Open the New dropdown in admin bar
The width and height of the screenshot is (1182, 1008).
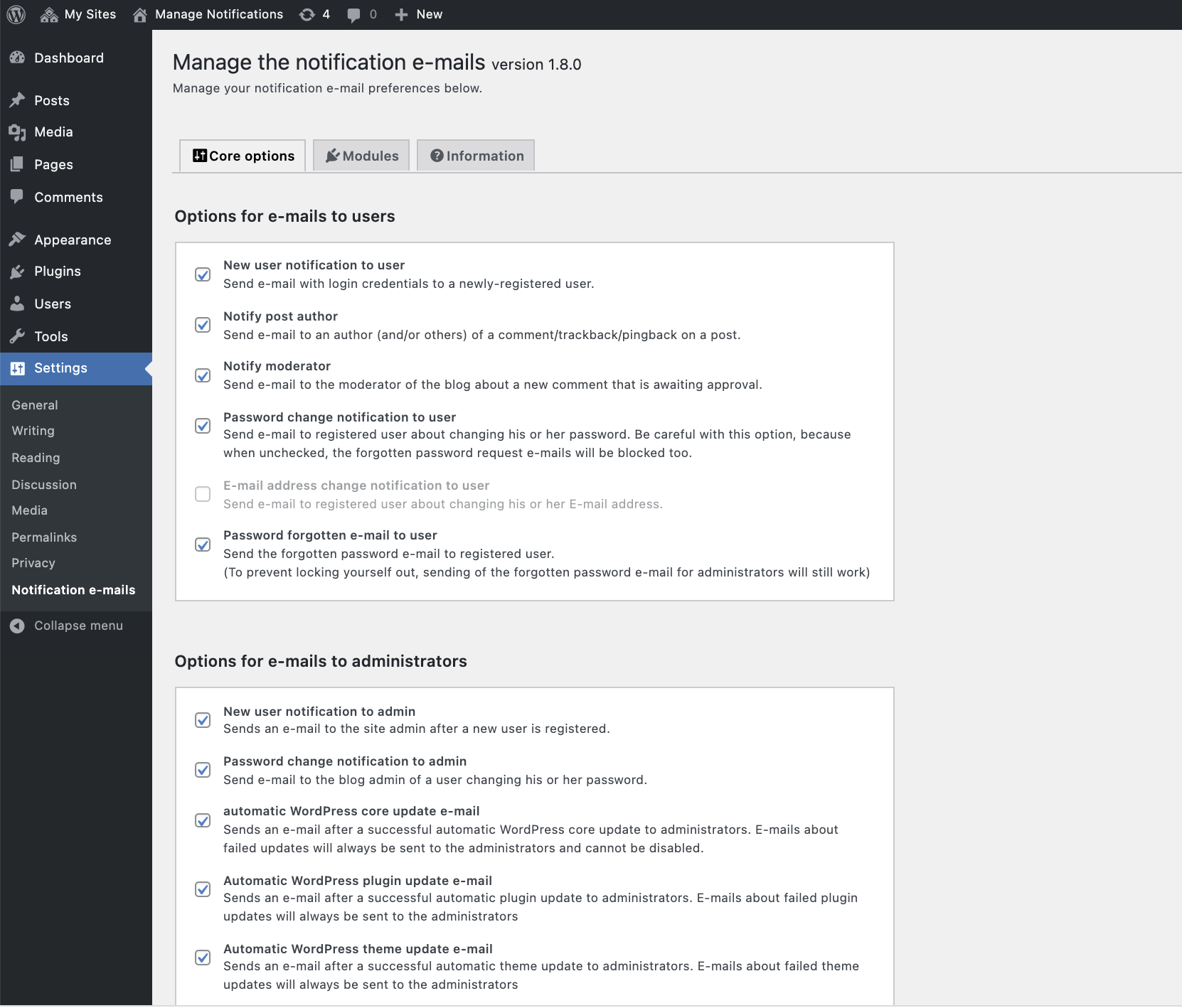(x=419, y=14)
